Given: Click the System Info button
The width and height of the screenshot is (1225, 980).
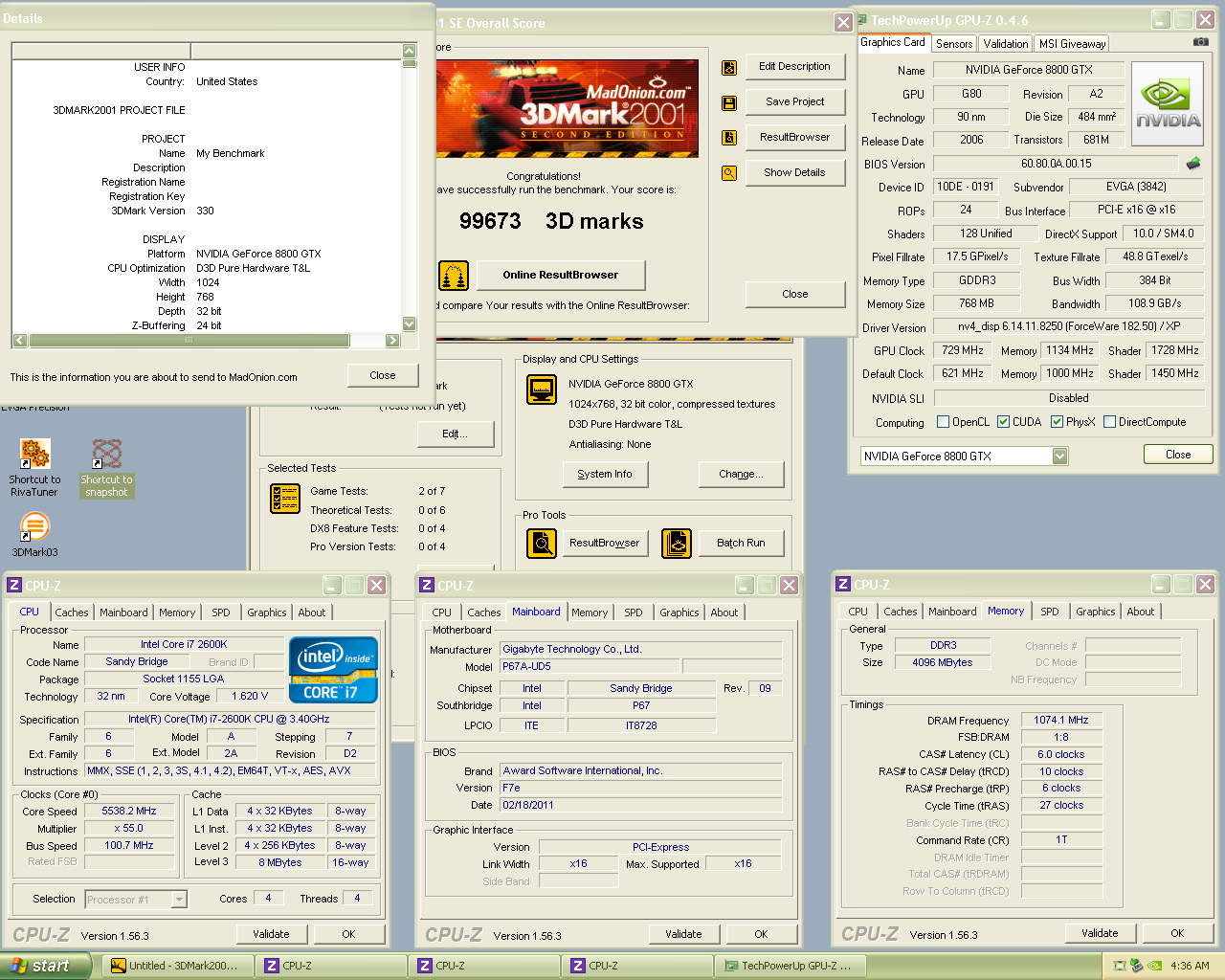Looking at the screenshot, I should 605,474.
